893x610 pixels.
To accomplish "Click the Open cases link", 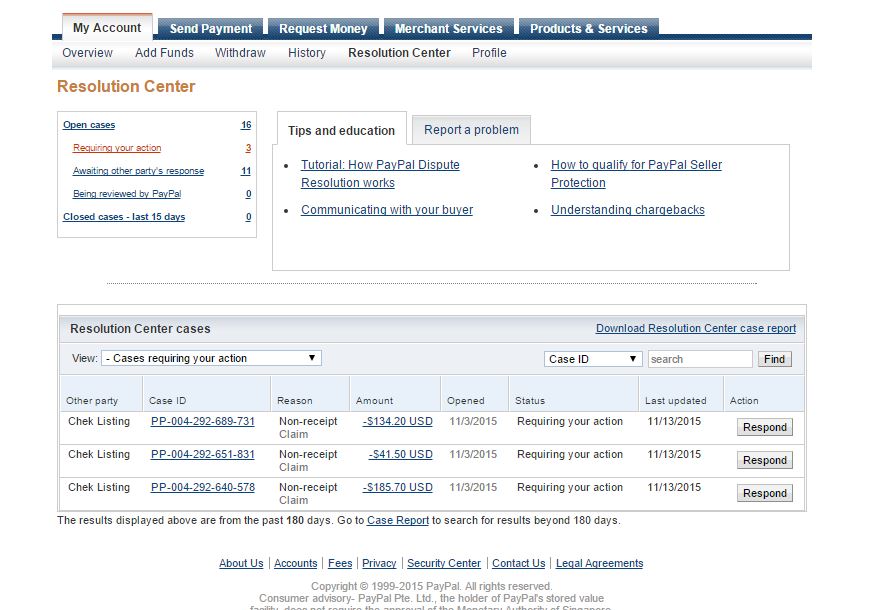I will 89,125.
